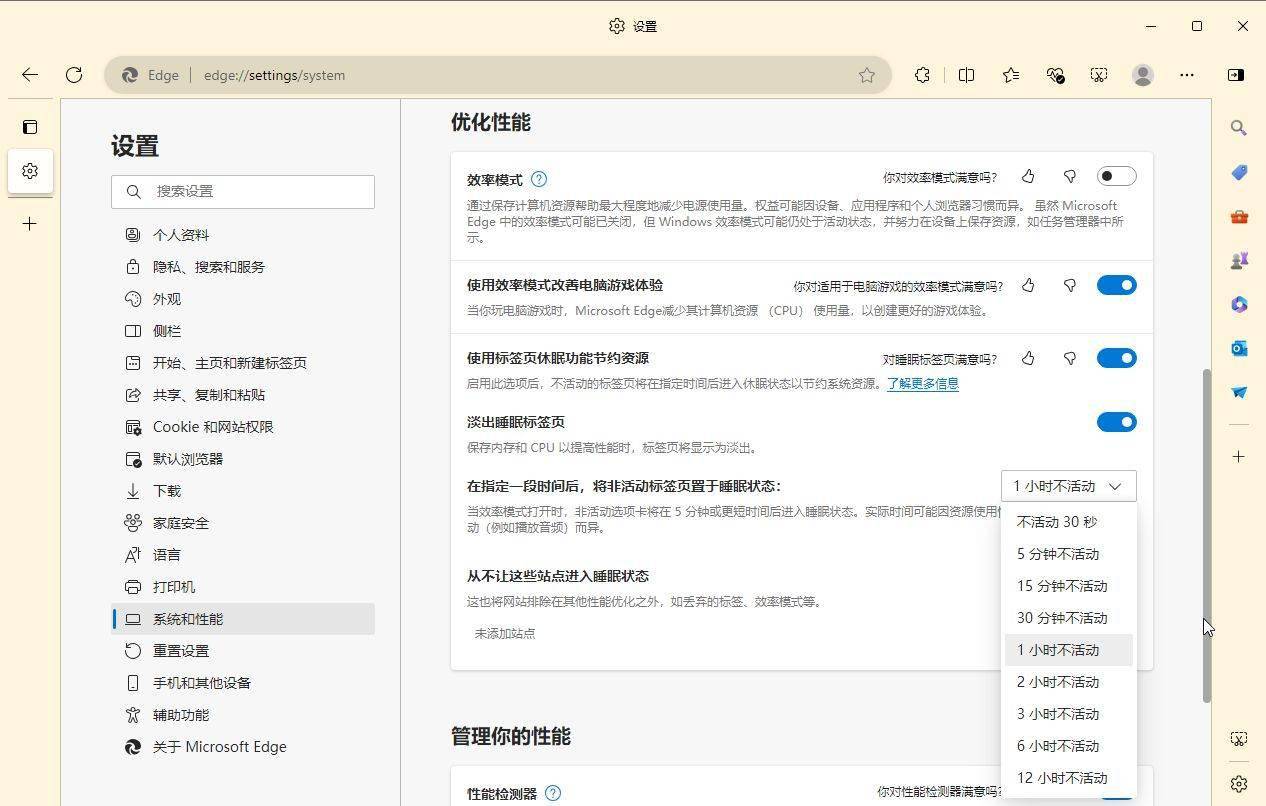Open 语言 settings section
The image size is (1266, 806).
(243, 555)
